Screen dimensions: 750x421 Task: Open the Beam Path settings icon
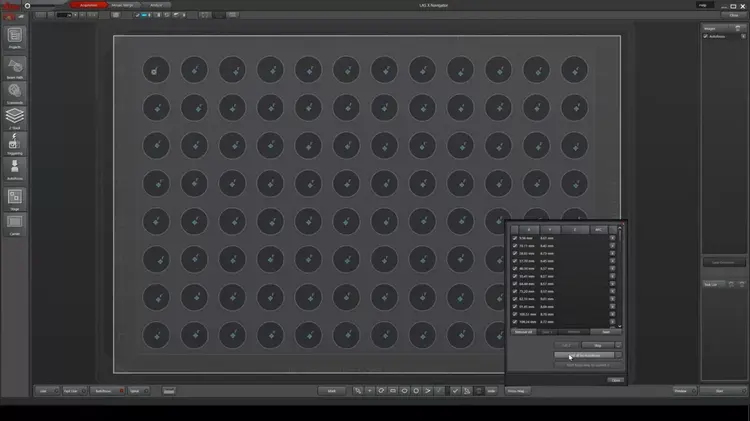pyautogui.click(x=15, y=64)
